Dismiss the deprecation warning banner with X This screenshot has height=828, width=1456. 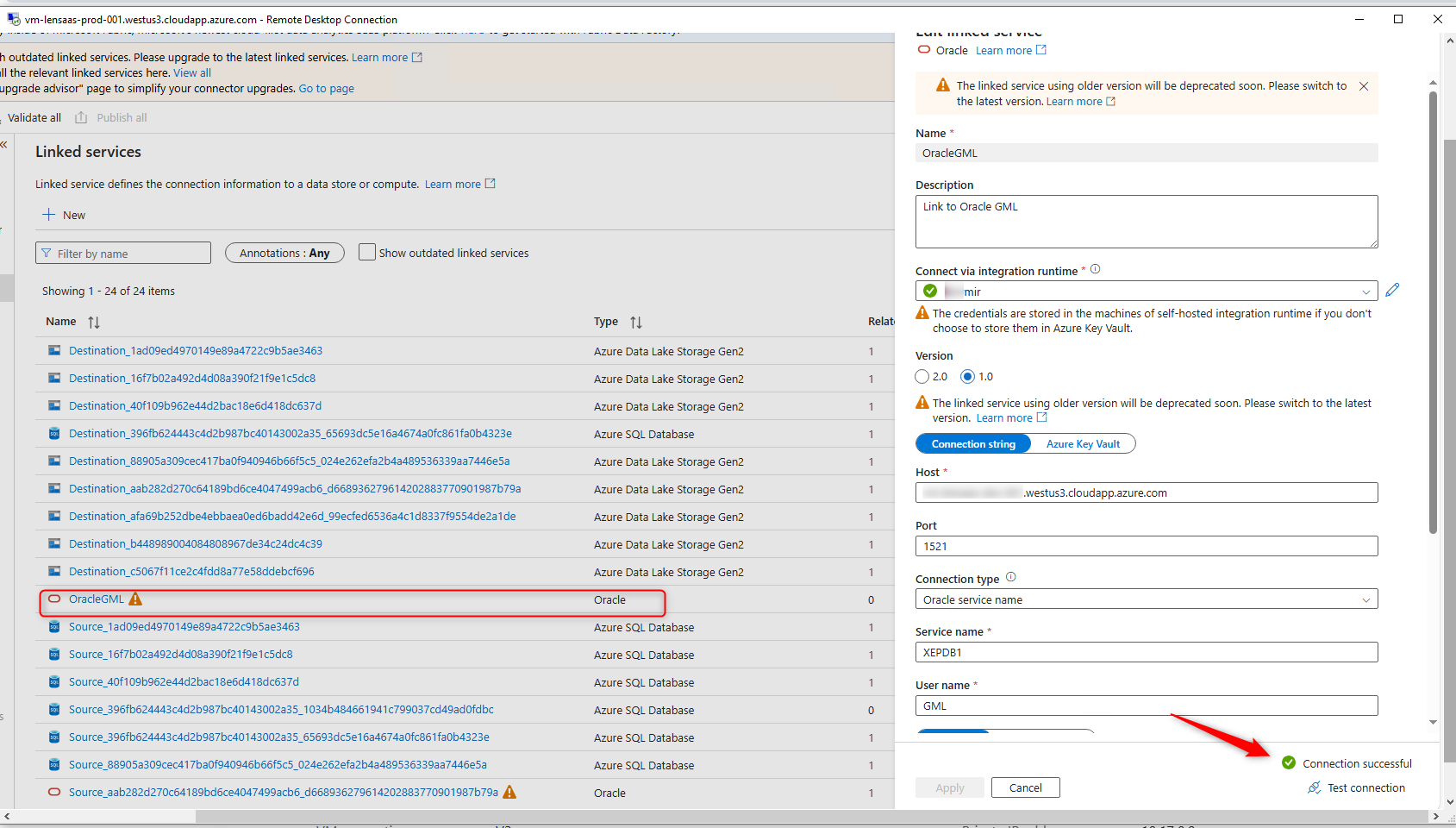pyautogui.click(x=1364, y=86)
